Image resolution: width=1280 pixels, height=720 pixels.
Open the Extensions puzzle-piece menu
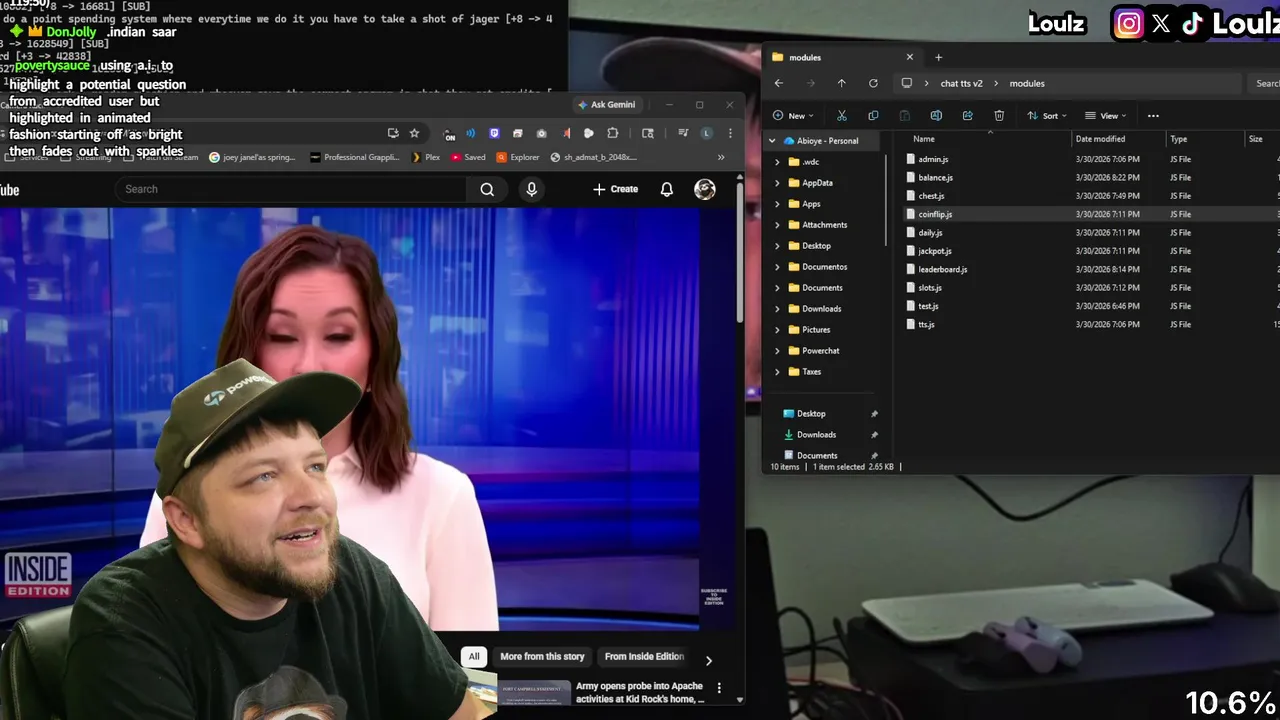click(613, 133)
